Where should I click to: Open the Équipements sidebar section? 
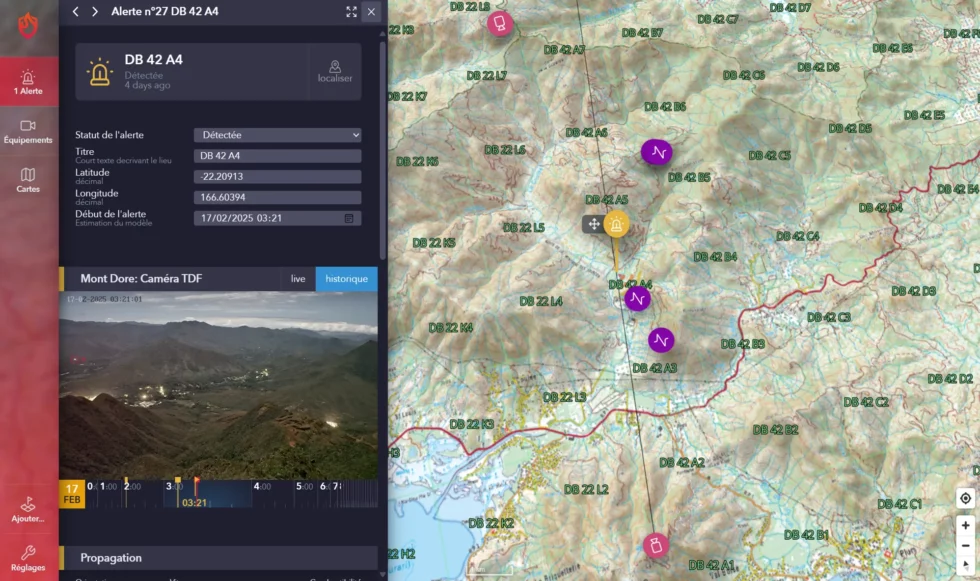tap(28, 131)
